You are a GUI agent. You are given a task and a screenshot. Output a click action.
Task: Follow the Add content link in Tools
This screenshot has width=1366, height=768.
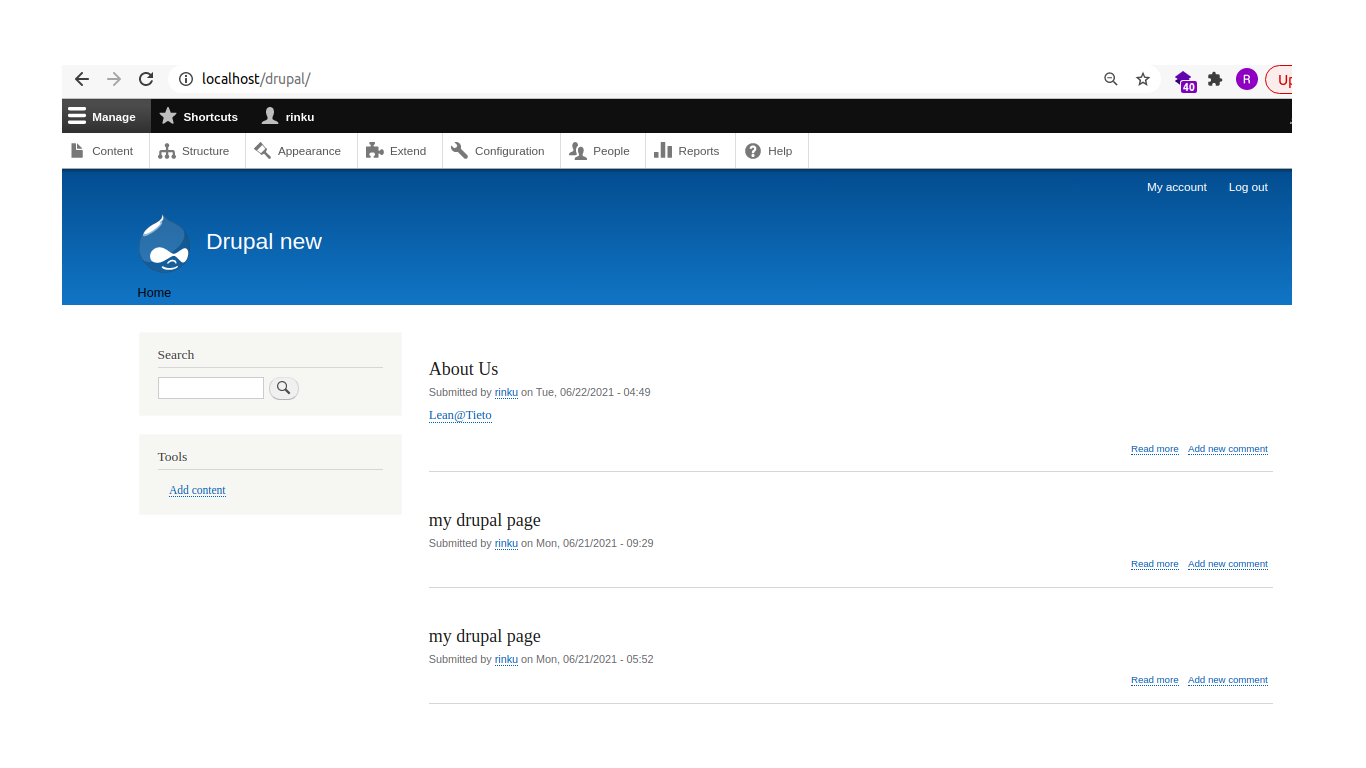[x=197, y=490]
